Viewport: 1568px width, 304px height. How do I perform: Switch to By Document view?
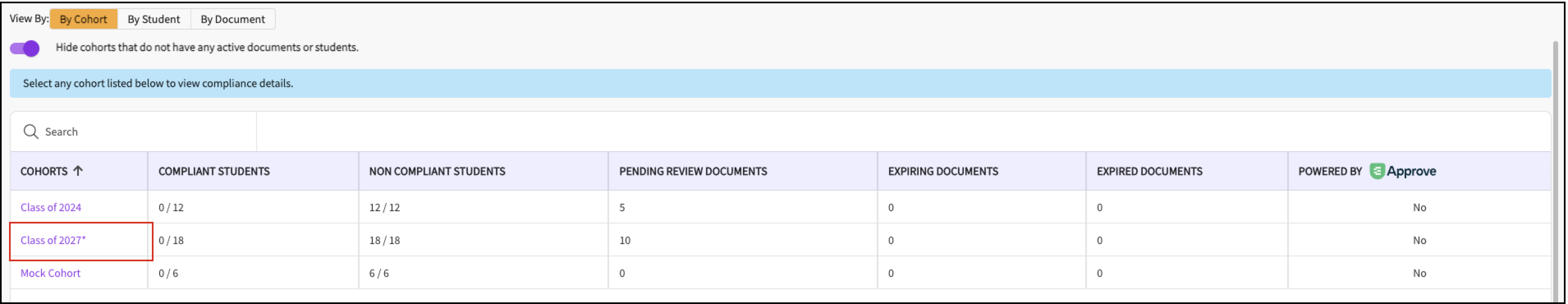point(232,19)
